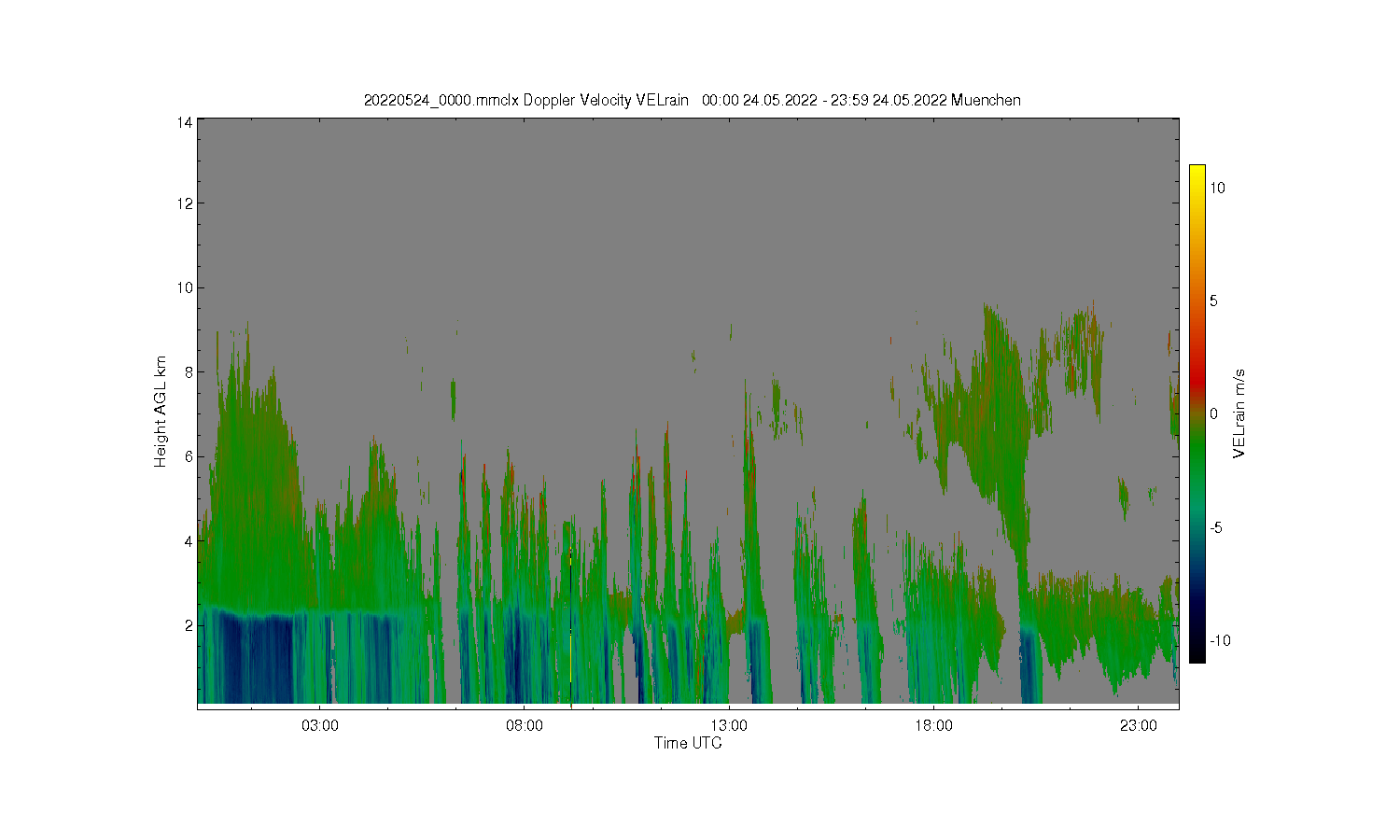Click the 23:00 time tick label
This screenshot has height=840, width=1400.
tap(1139, 726)
